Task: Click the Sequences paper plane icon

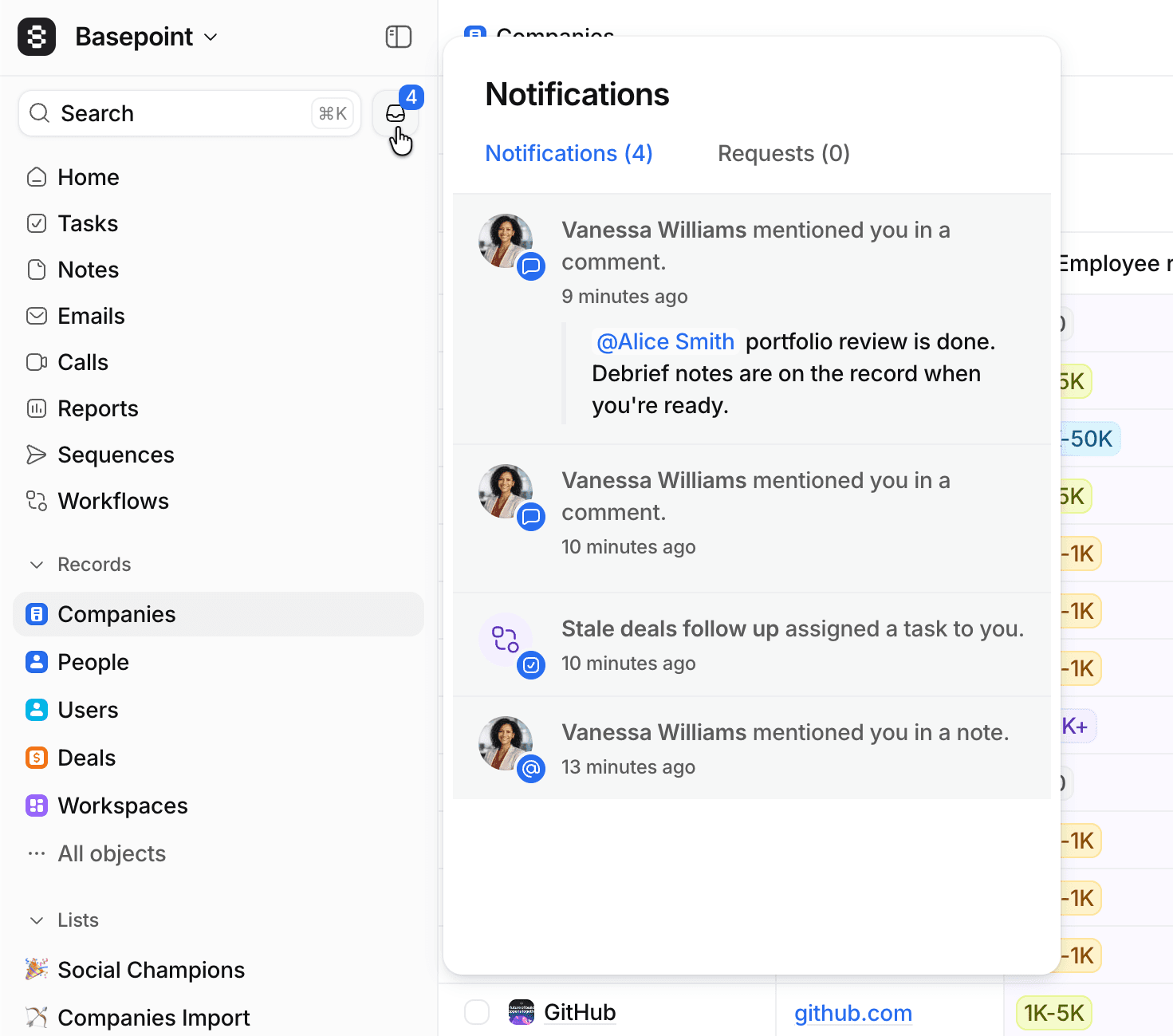Action: click(37, 455)
